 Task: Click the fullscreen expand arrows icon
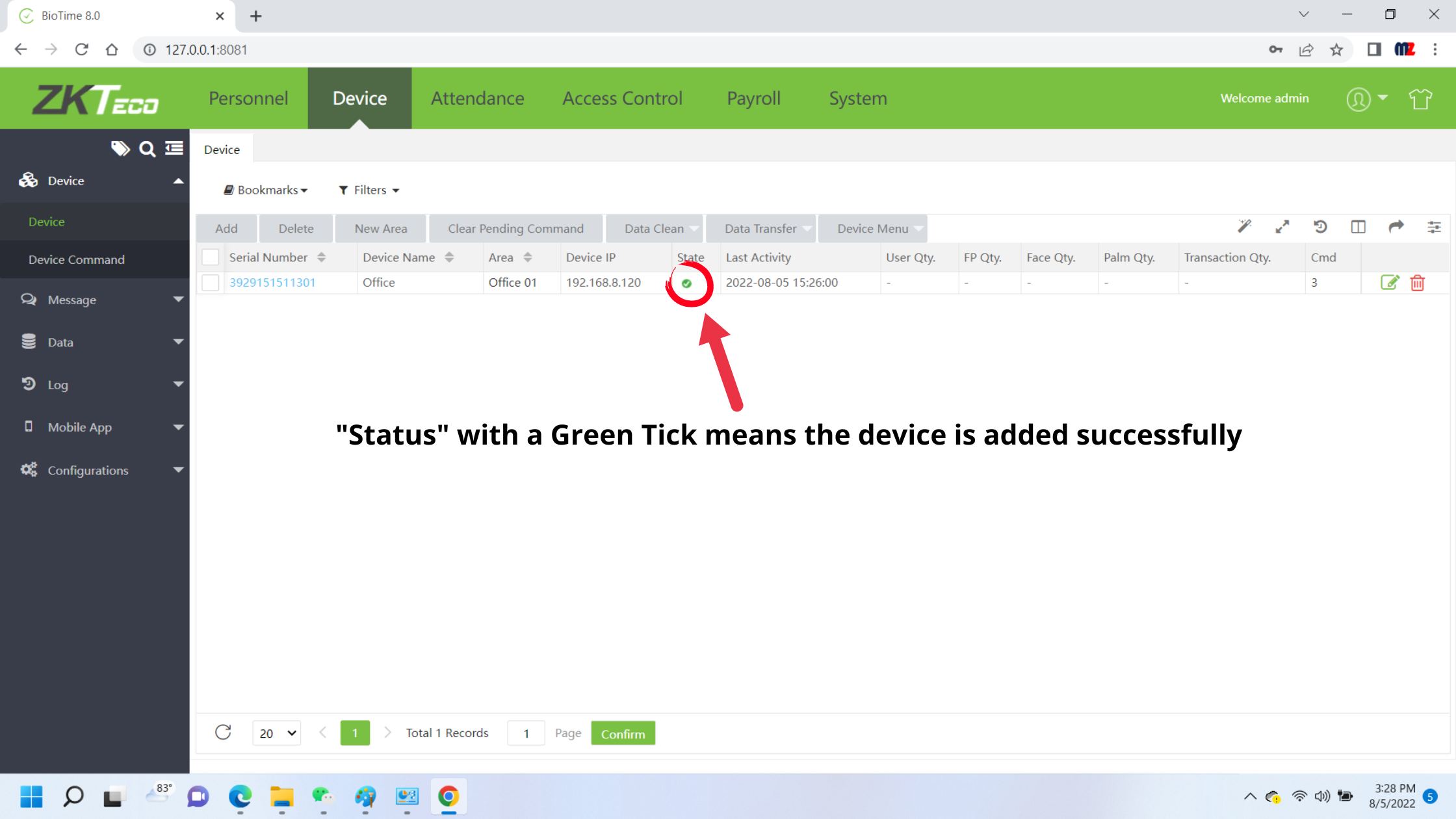coord(1282,227)
